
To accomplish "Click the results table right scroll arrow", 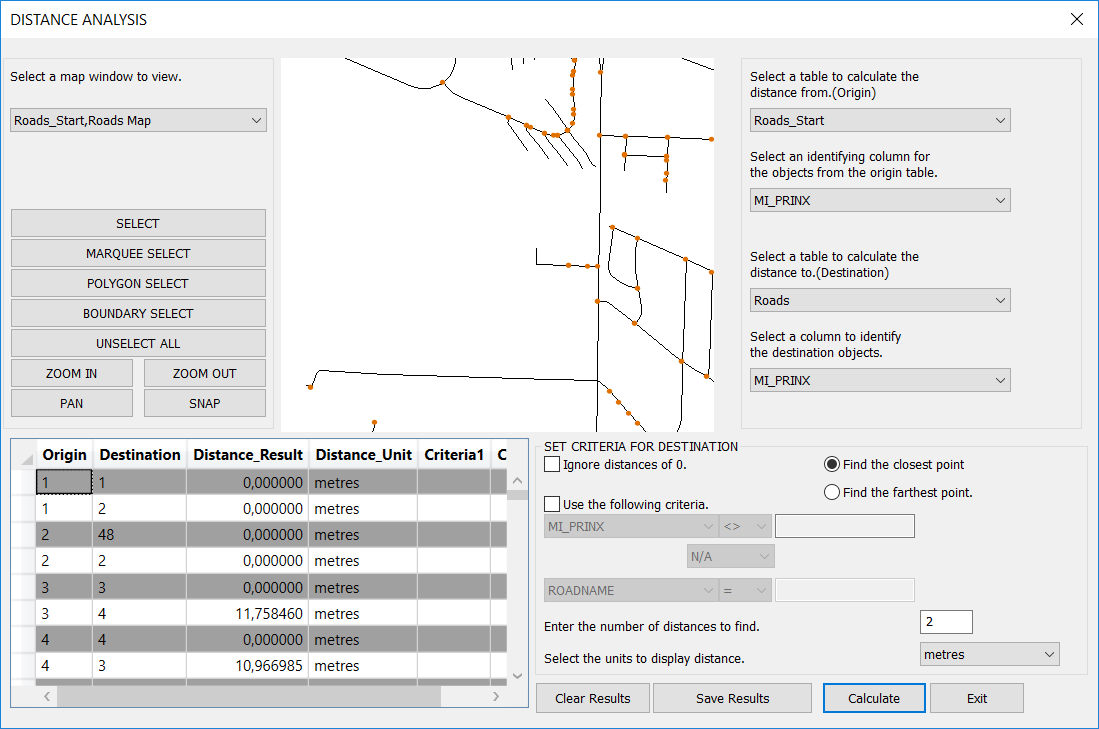I will (497, 696).
